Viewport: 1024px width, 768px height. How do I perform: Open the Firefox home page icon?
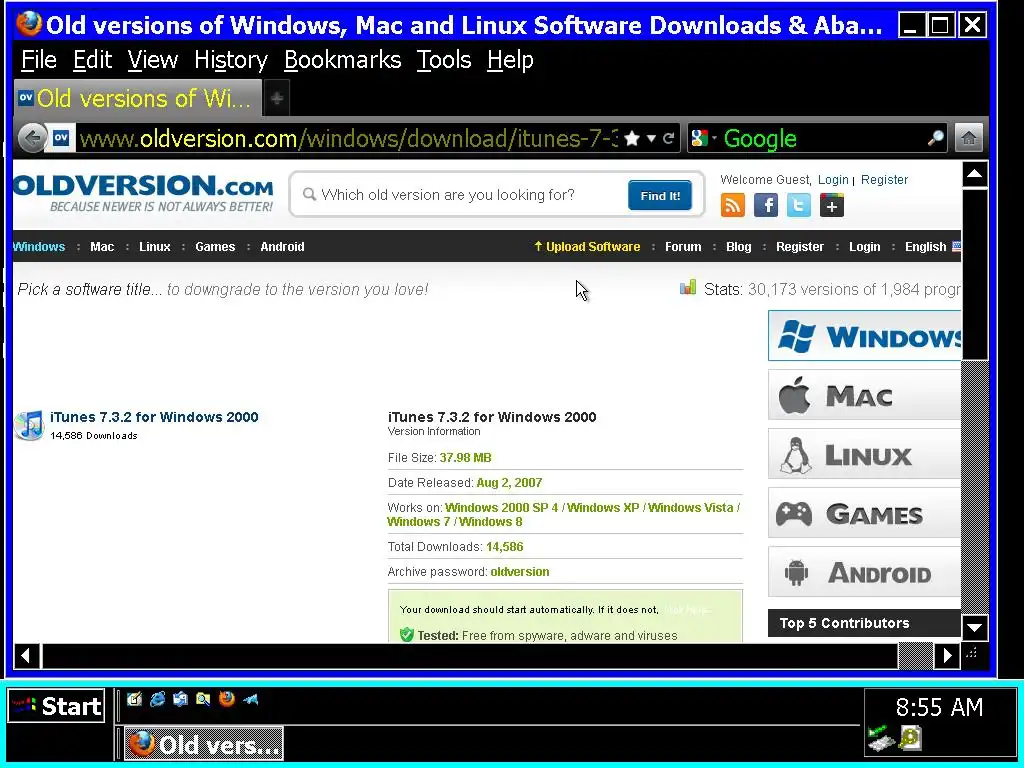tap(969, 138)
